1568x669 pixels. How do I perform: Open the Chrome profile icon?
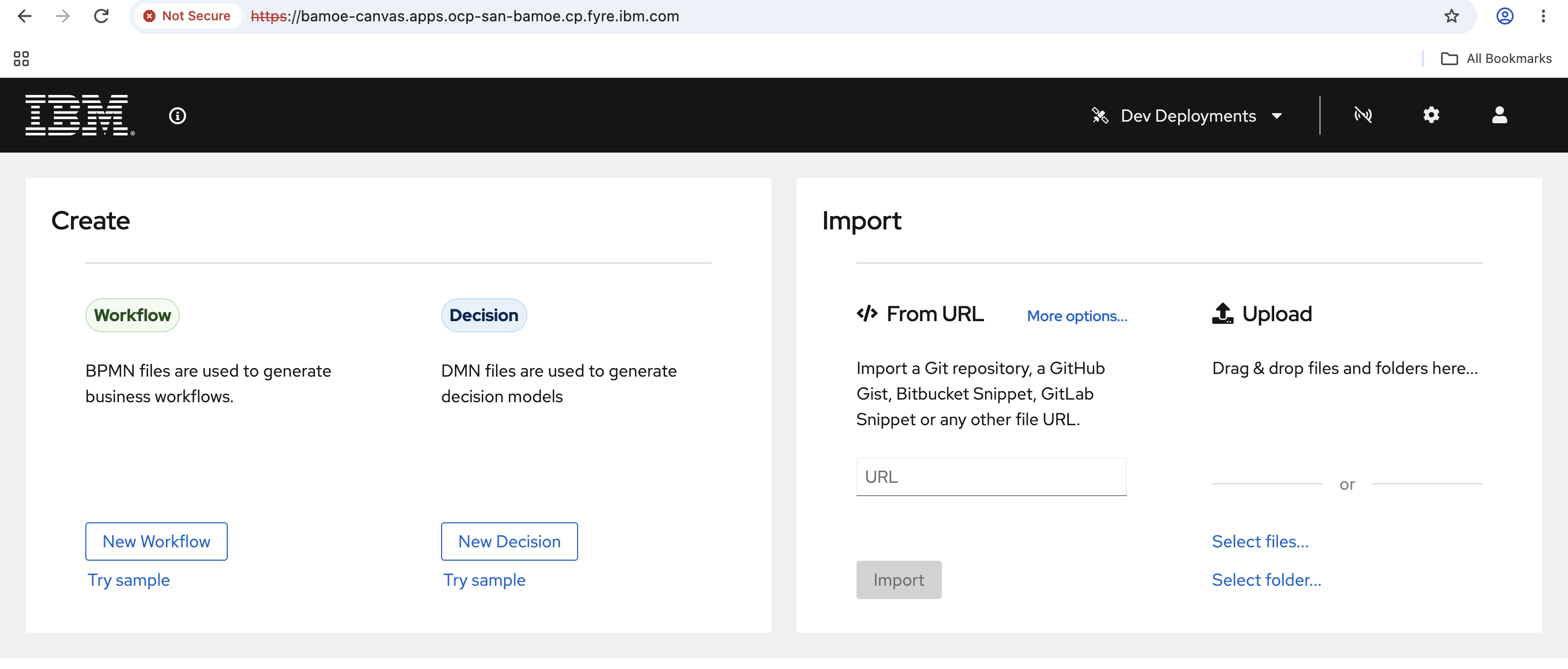[x=1505, y=16]
